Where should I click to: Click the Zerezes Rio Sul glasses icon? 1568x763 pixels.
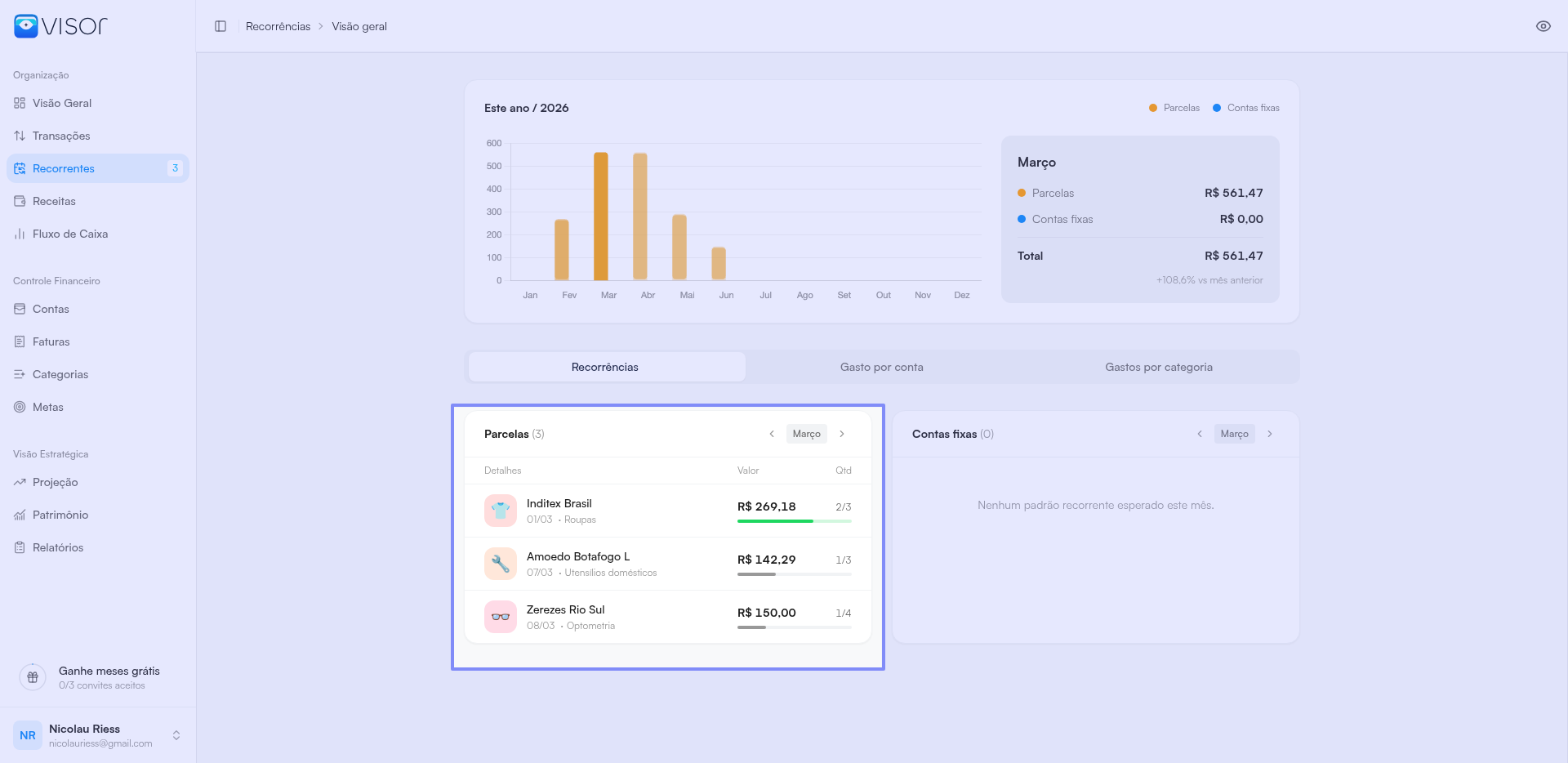pyautogui.click(x=501, y=617)
